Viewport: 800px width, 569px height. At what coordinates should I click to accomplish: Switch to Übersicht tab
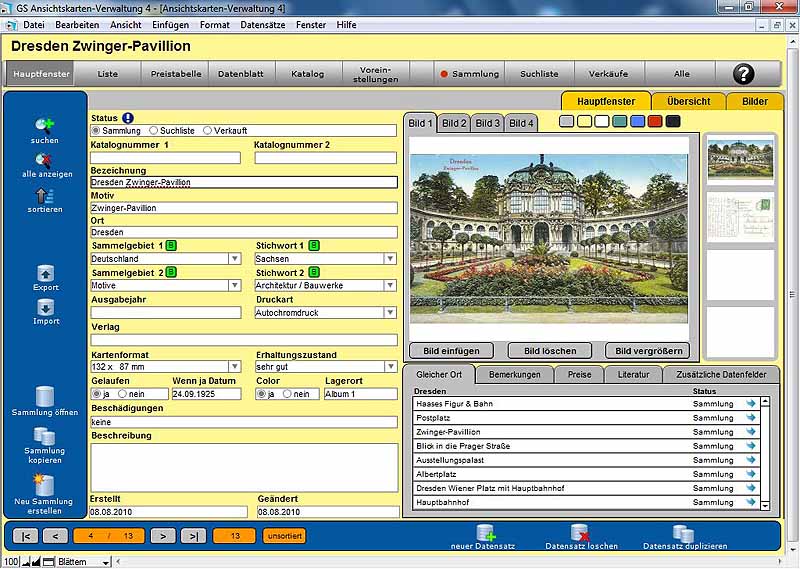[688, 101]
